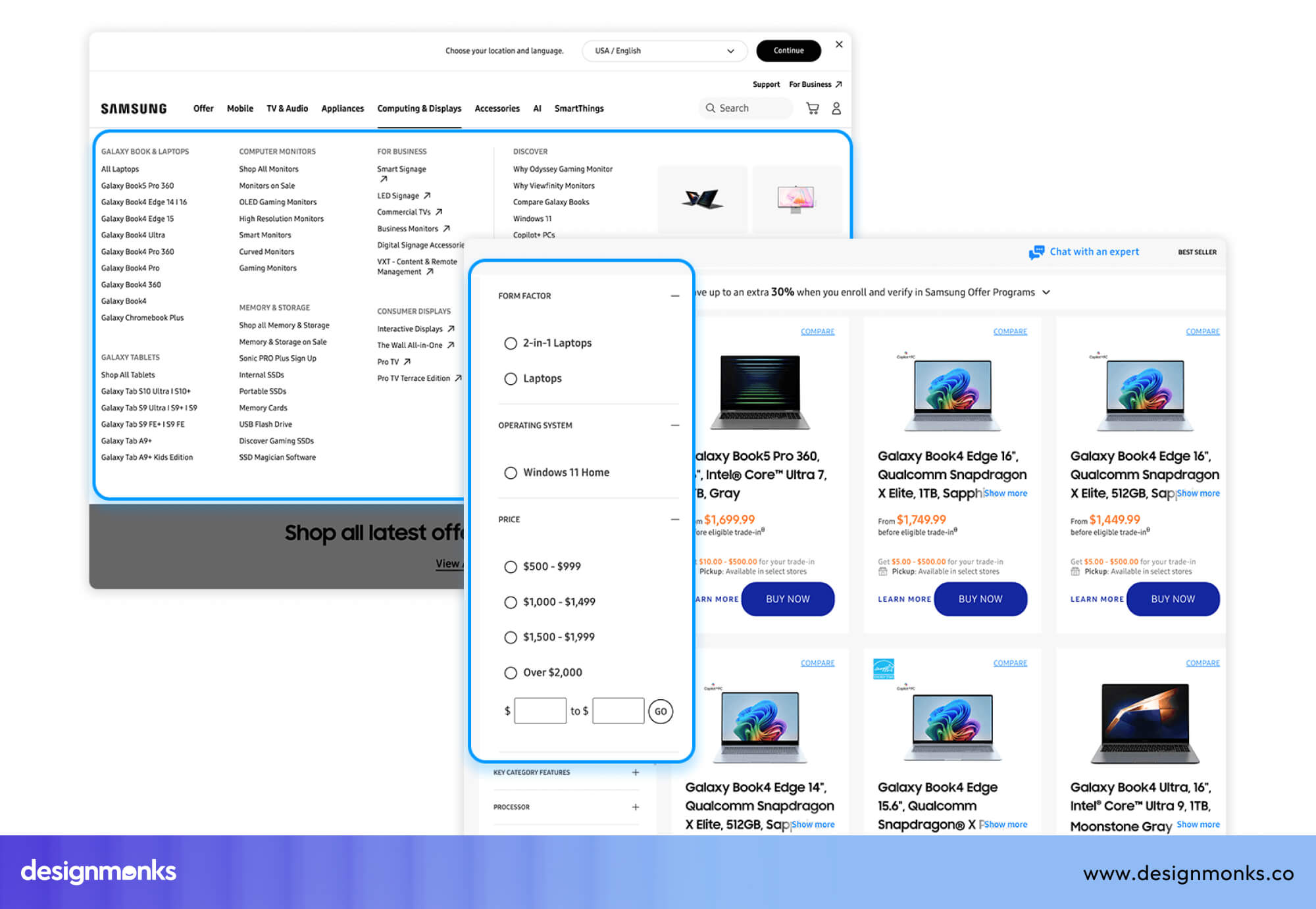Click the minimum price input field
Screen dimensions: 1316x909
(x=540, y=711)
